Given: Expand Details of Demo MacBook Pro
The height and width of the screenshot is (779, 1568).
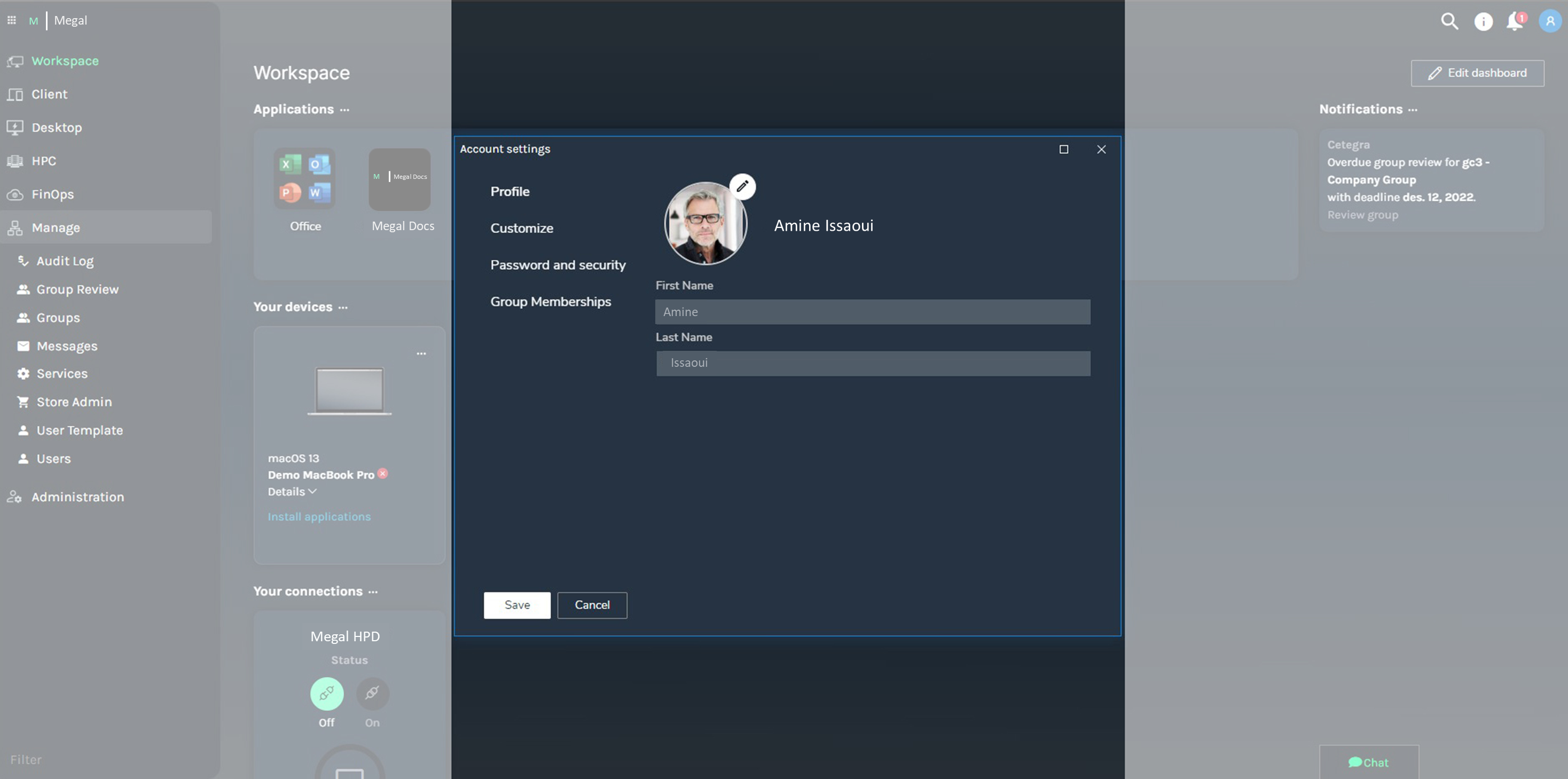Looking at the screenshot, I should point(292,491).
